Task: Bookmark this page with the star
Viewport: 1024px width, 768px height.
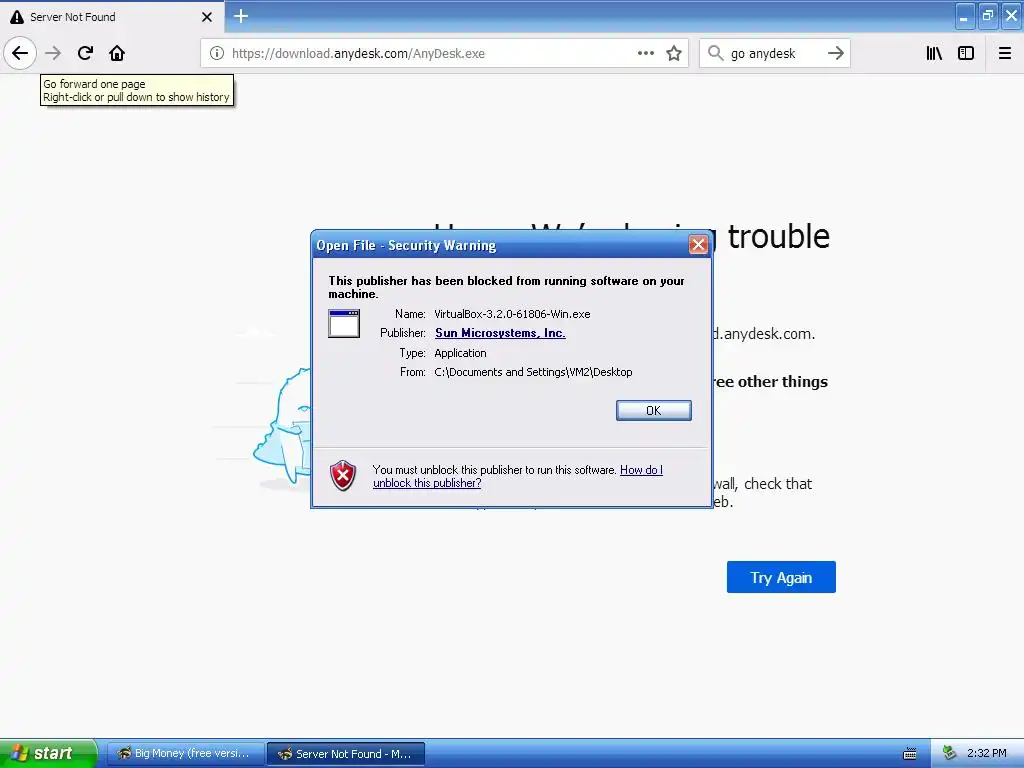Action: [674, 54]
